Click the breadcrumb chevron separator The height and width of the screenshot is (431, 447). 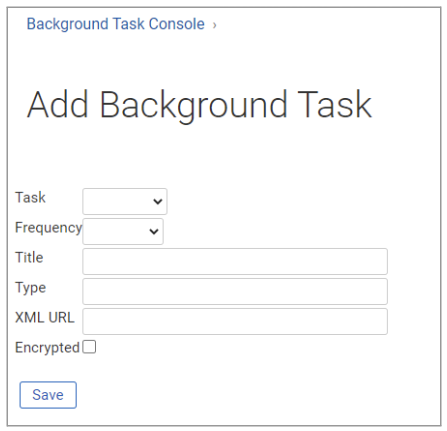pos(215,25)
